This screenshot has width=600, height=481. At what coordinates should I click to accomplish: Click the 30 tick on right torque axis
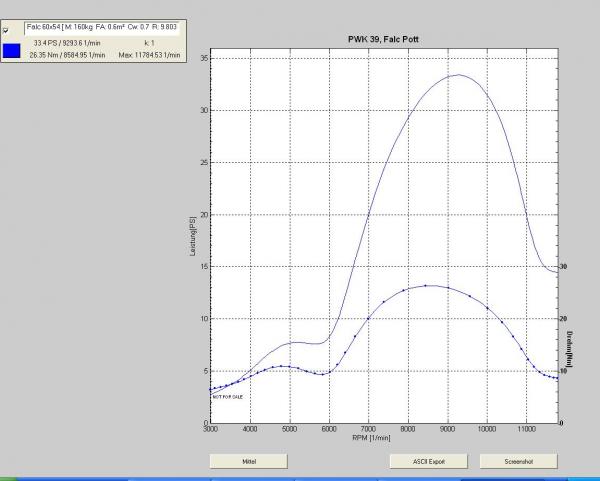pyautogui.click(x=563, y=267)
